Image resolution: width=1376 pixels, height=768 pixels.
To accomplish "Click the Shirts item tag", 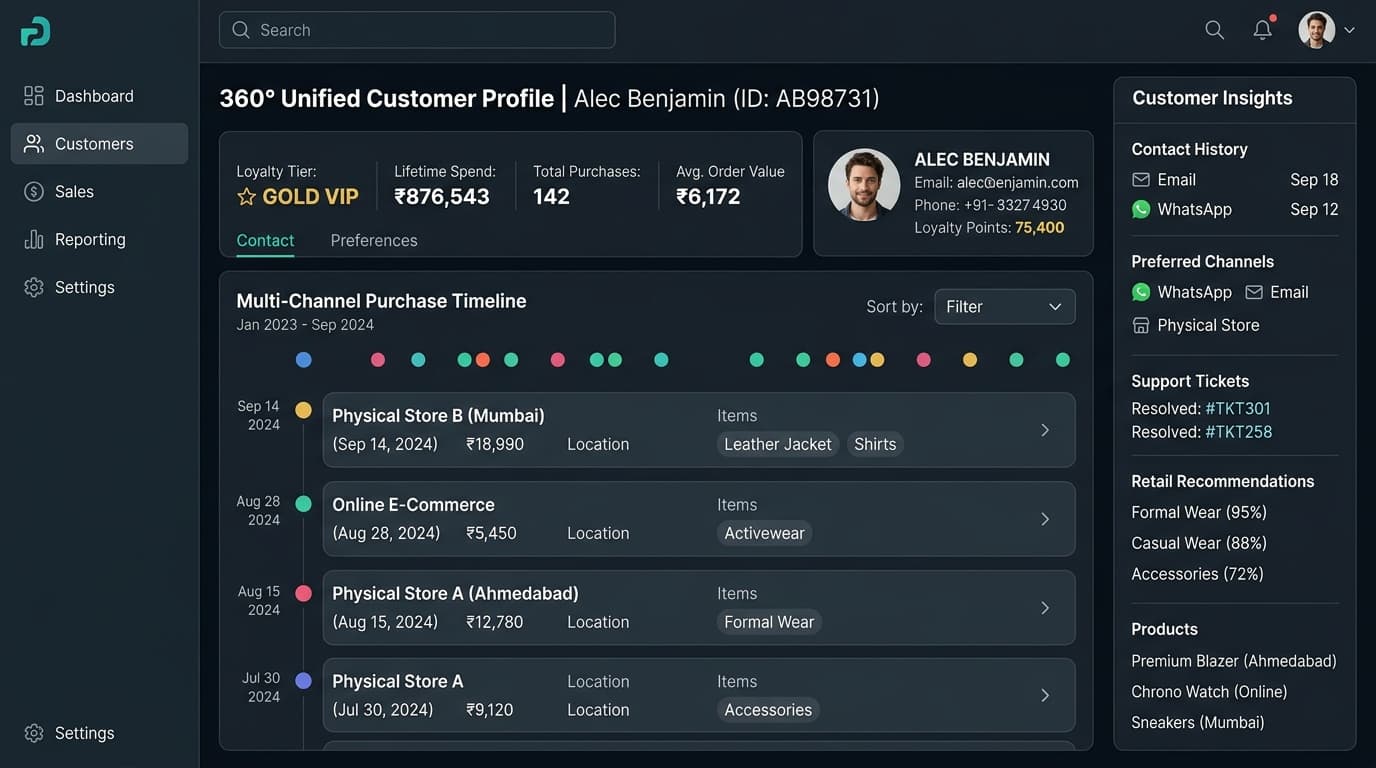I will pos(875,444).
